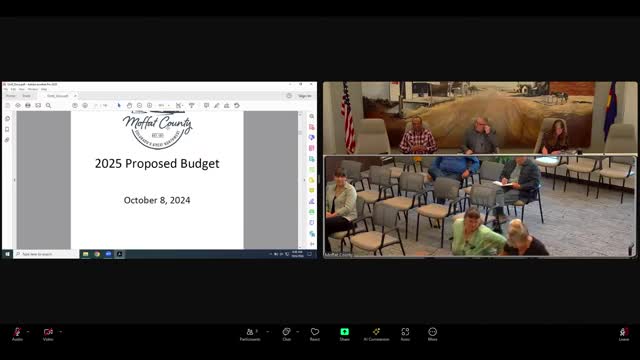The width and height of the screenshot is (640, 360).
Task: Open the Zoom Participants panel
Action: coord(250,334)
